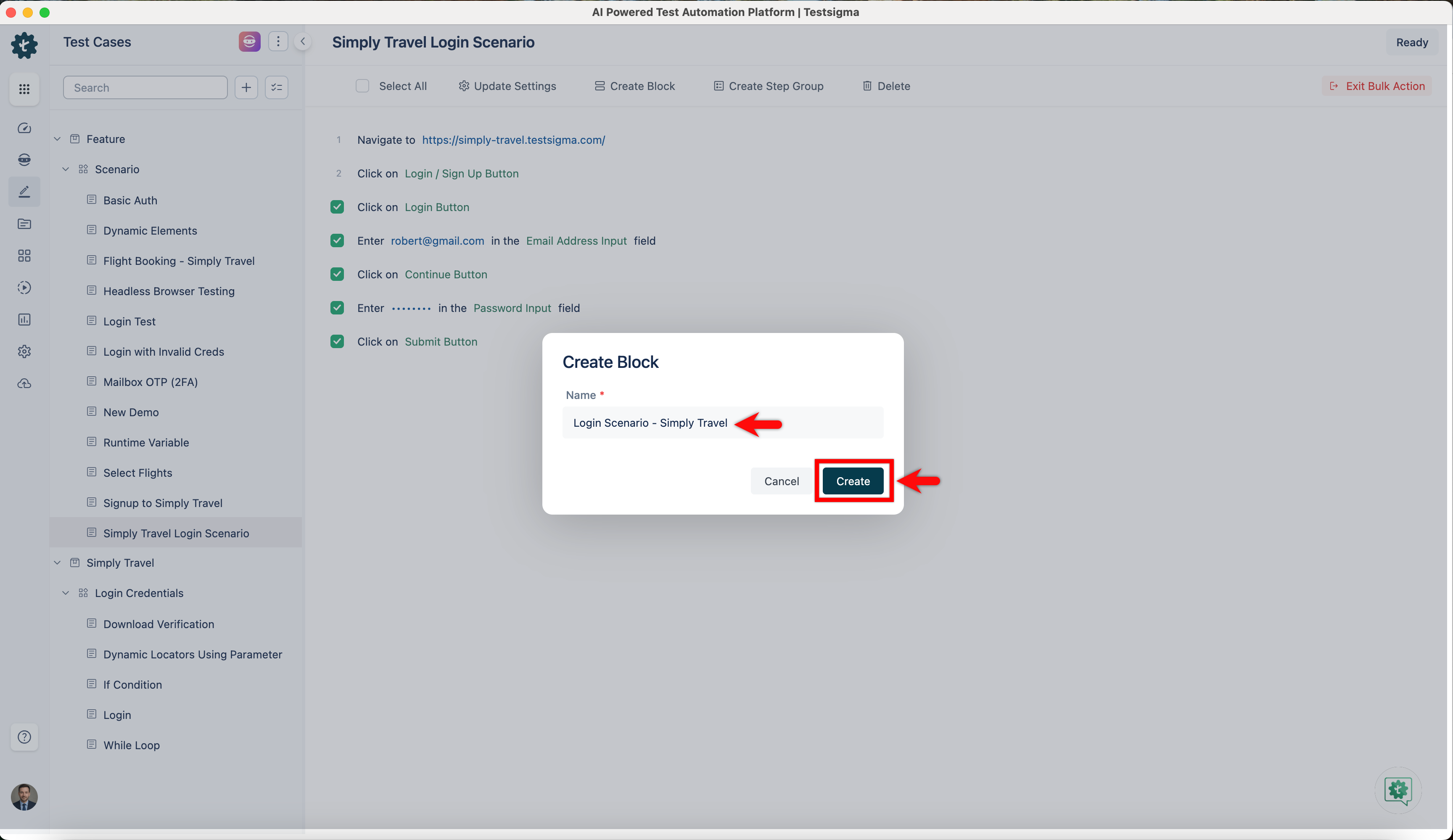
Task: Open the dashboard gauge icon in sidebar
Action: click(24, 128)
